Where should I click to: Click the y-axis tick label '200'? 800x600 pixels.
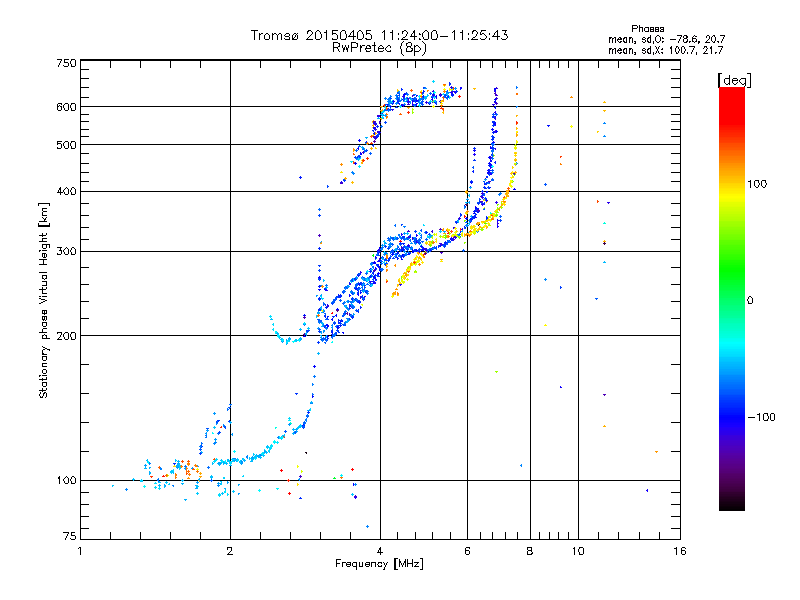[67, 336]
